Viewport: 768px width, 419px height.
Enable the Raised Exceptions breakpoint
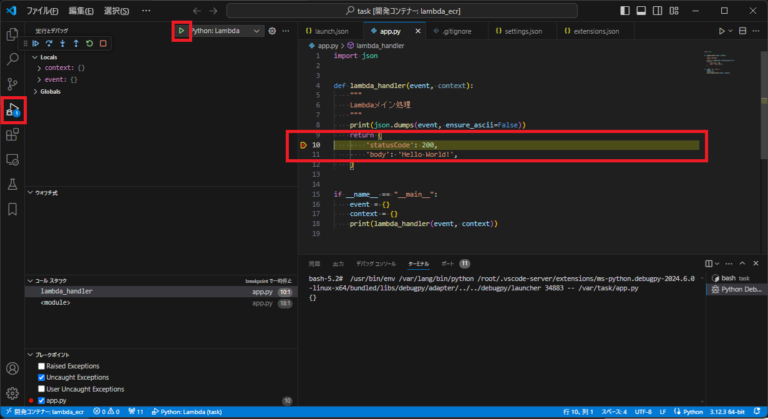tap(41, 366)
